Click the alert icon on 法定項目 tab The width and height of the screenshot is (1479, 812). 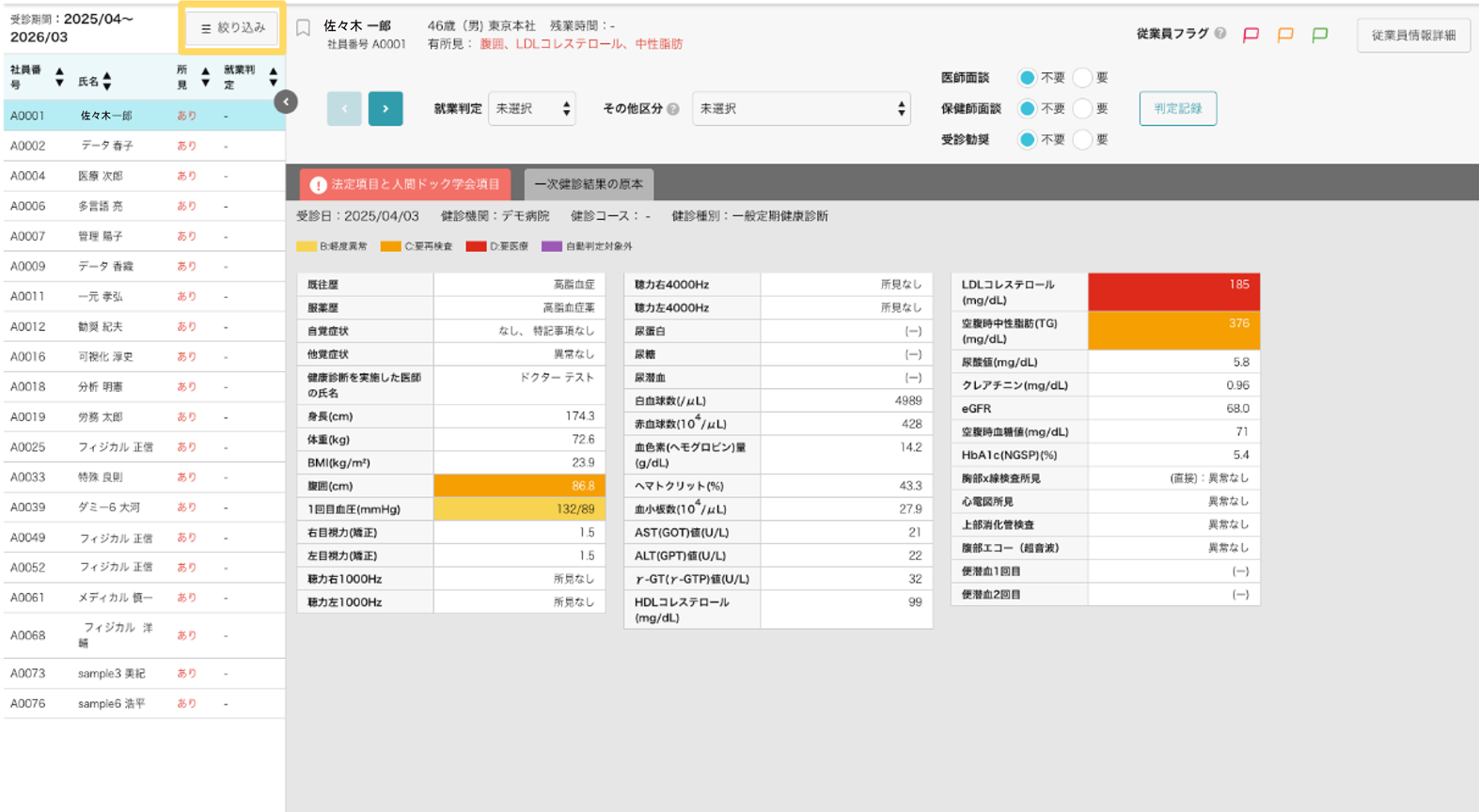[x=318, y=185]
